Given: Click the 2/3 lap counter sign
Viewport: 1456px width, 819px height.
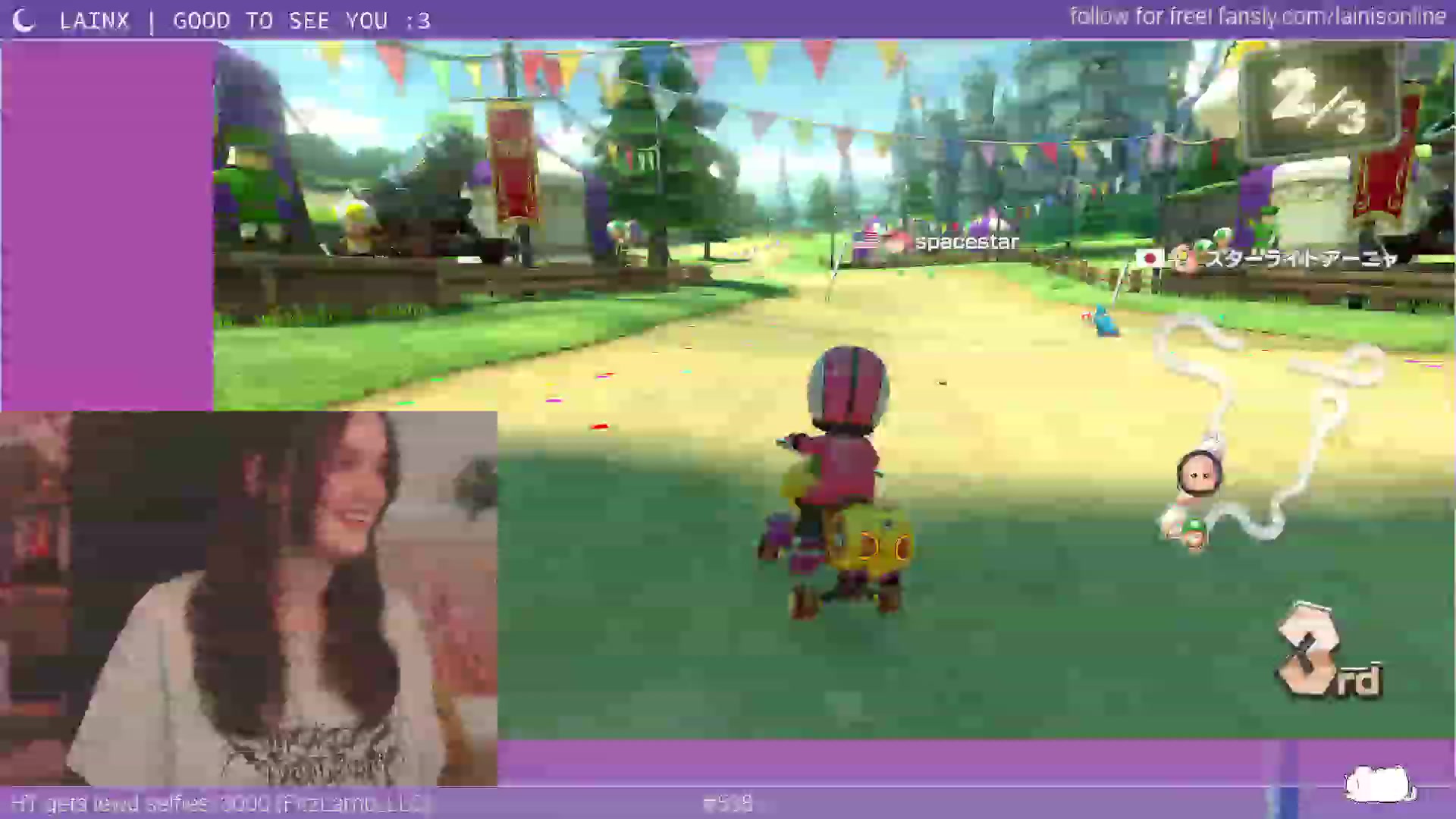Looking at the screenshot, I should [1319, 102].
